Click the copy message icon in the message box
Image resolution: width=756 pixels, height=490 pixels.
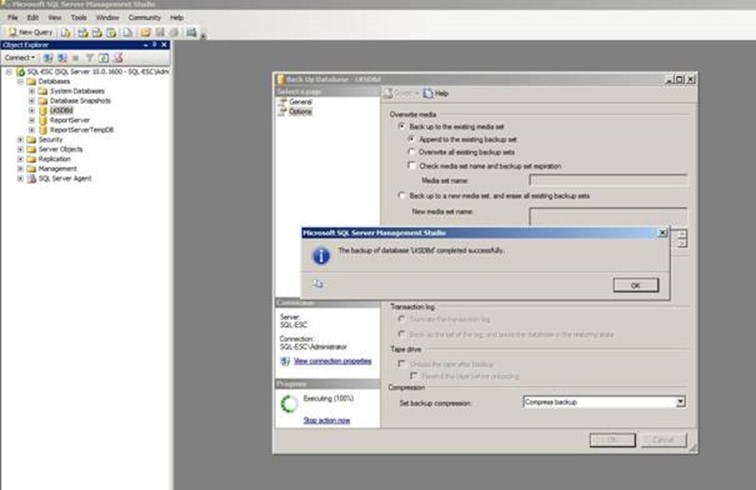318,284
